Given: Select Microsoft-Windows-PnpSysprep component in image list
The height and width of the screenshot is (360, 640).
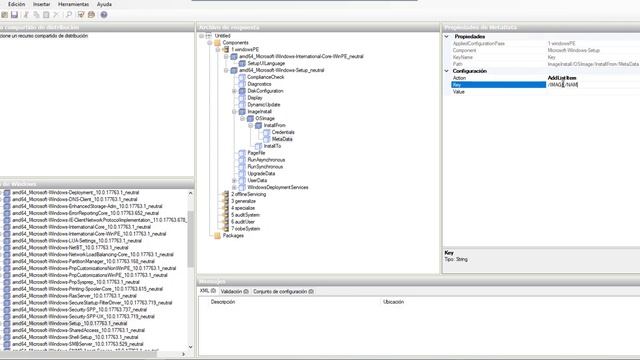Looking at the screenshot, I should [76, 282].
